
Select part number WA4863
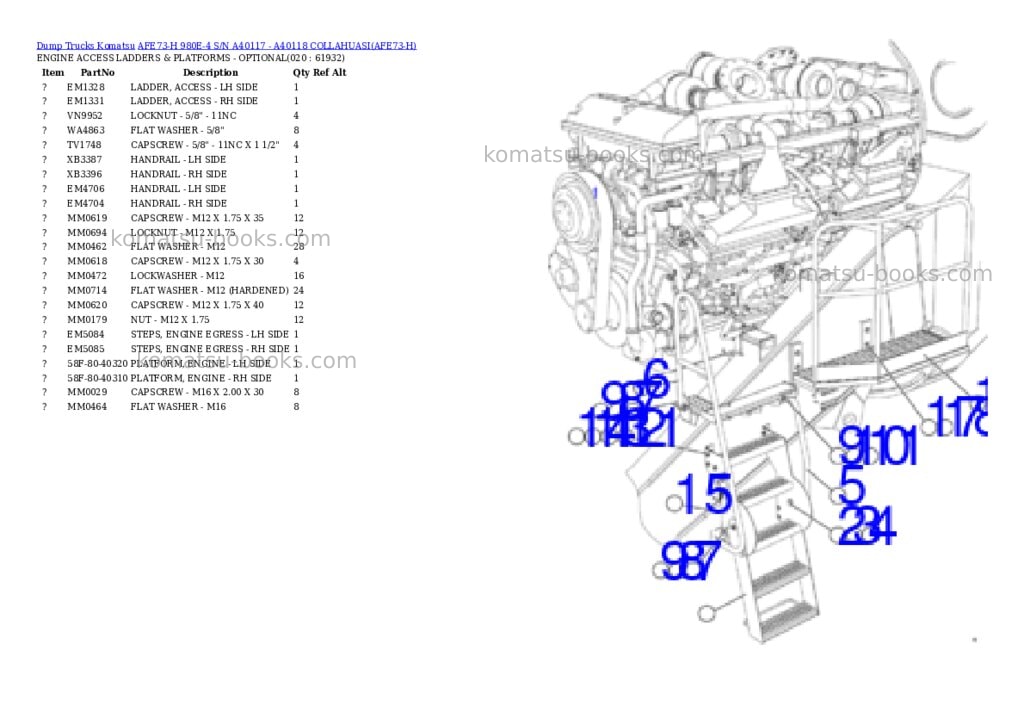point(86,131)
